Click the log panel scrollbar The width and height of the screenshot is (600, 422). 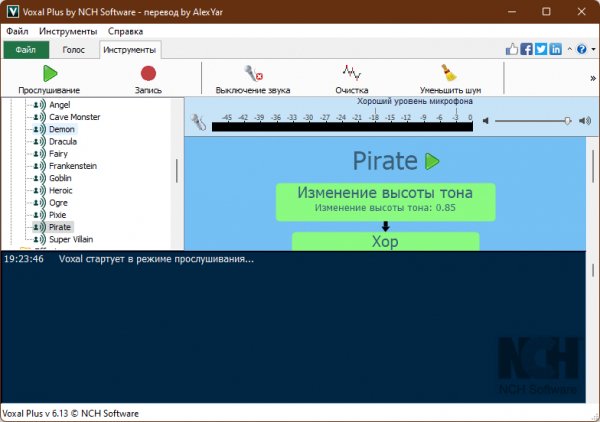click(593, 270)
